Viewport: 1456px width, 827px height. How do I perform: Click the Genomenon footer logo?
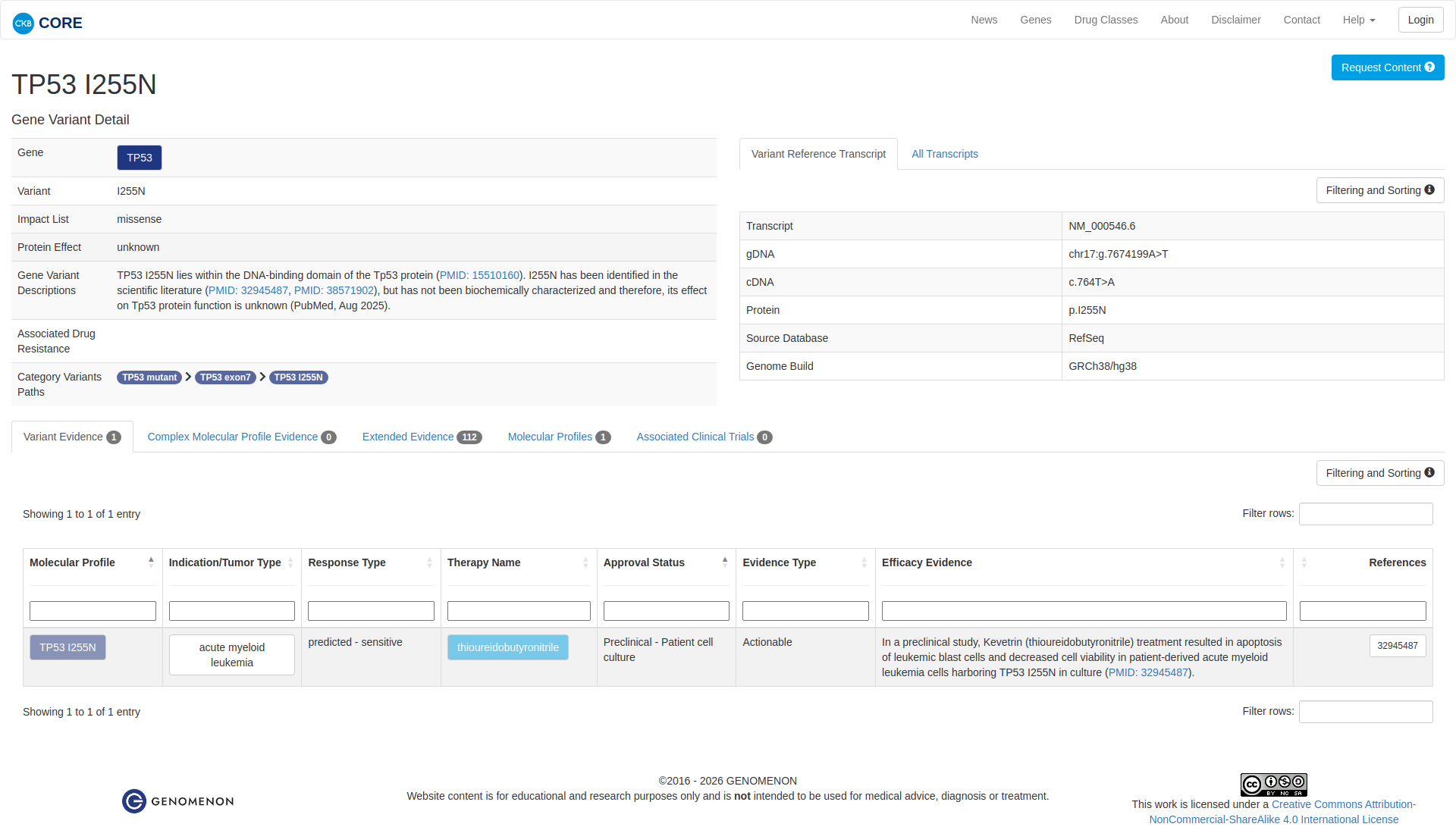(178, 801)
